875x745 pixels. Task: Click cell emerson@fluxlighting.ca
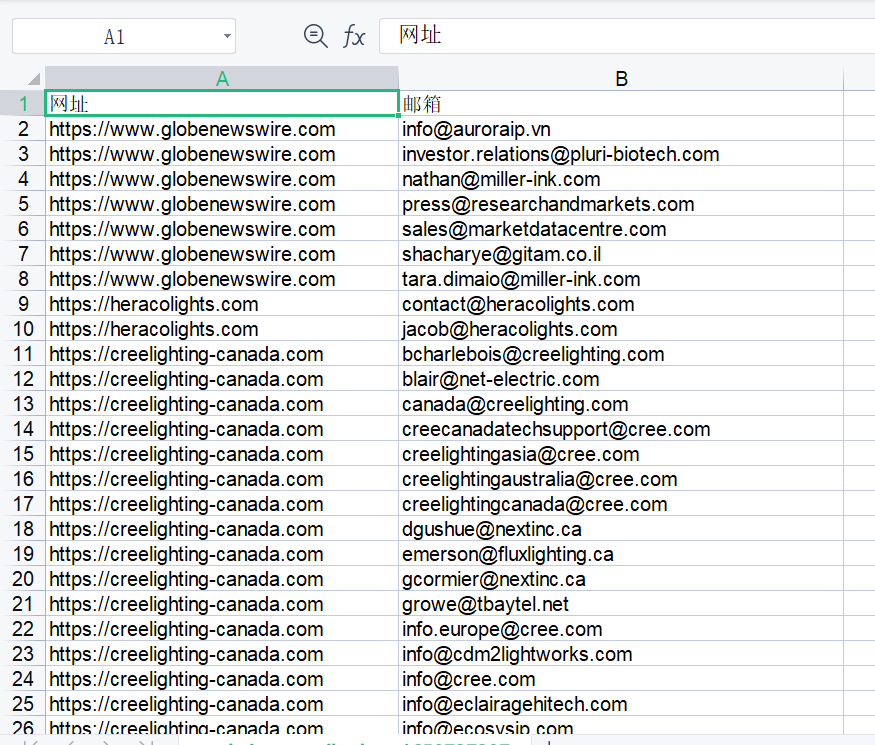click(621, 554)
